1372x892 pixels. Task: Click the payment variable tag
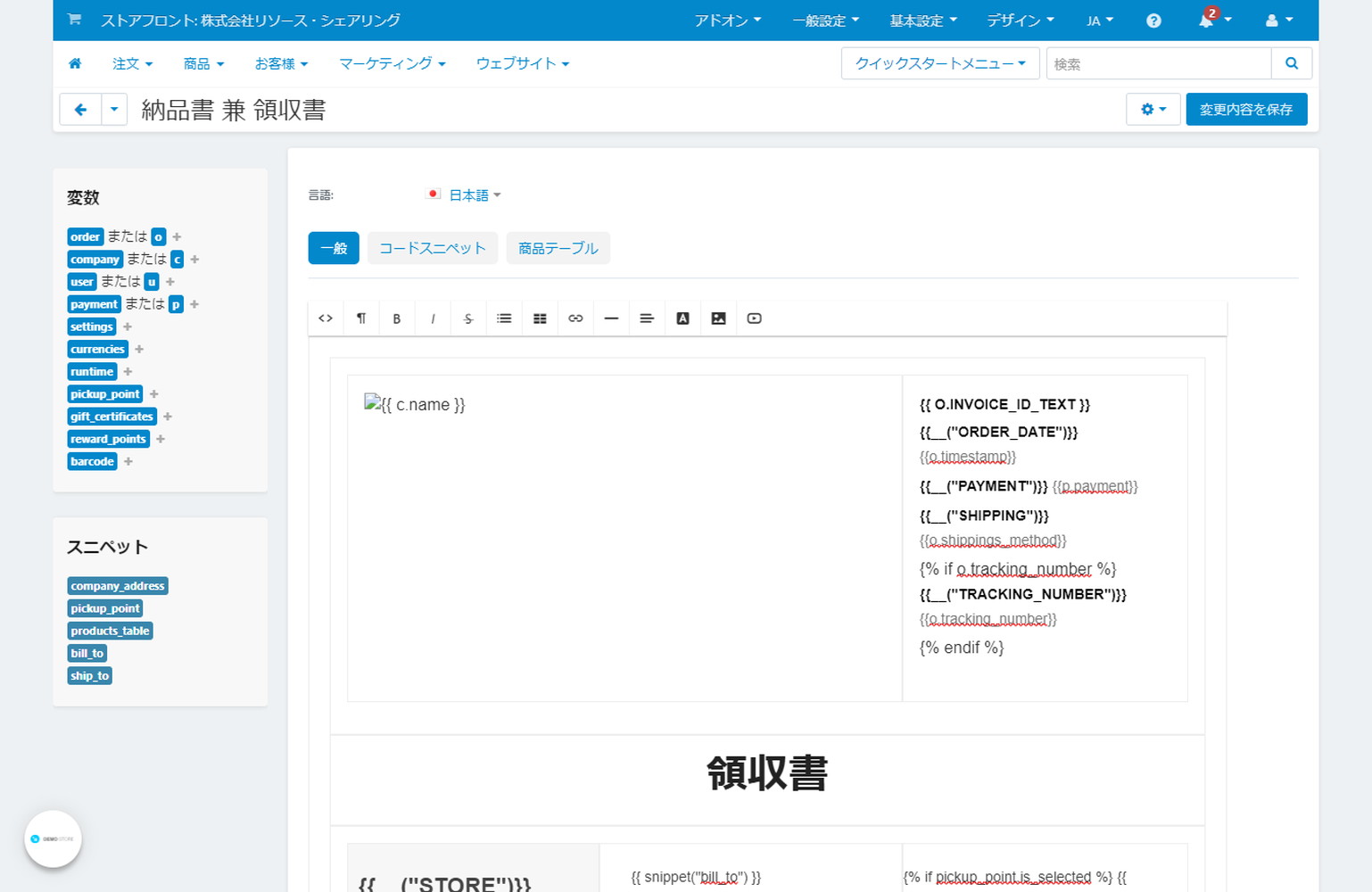pyautogui.click(x=94, y=304)
